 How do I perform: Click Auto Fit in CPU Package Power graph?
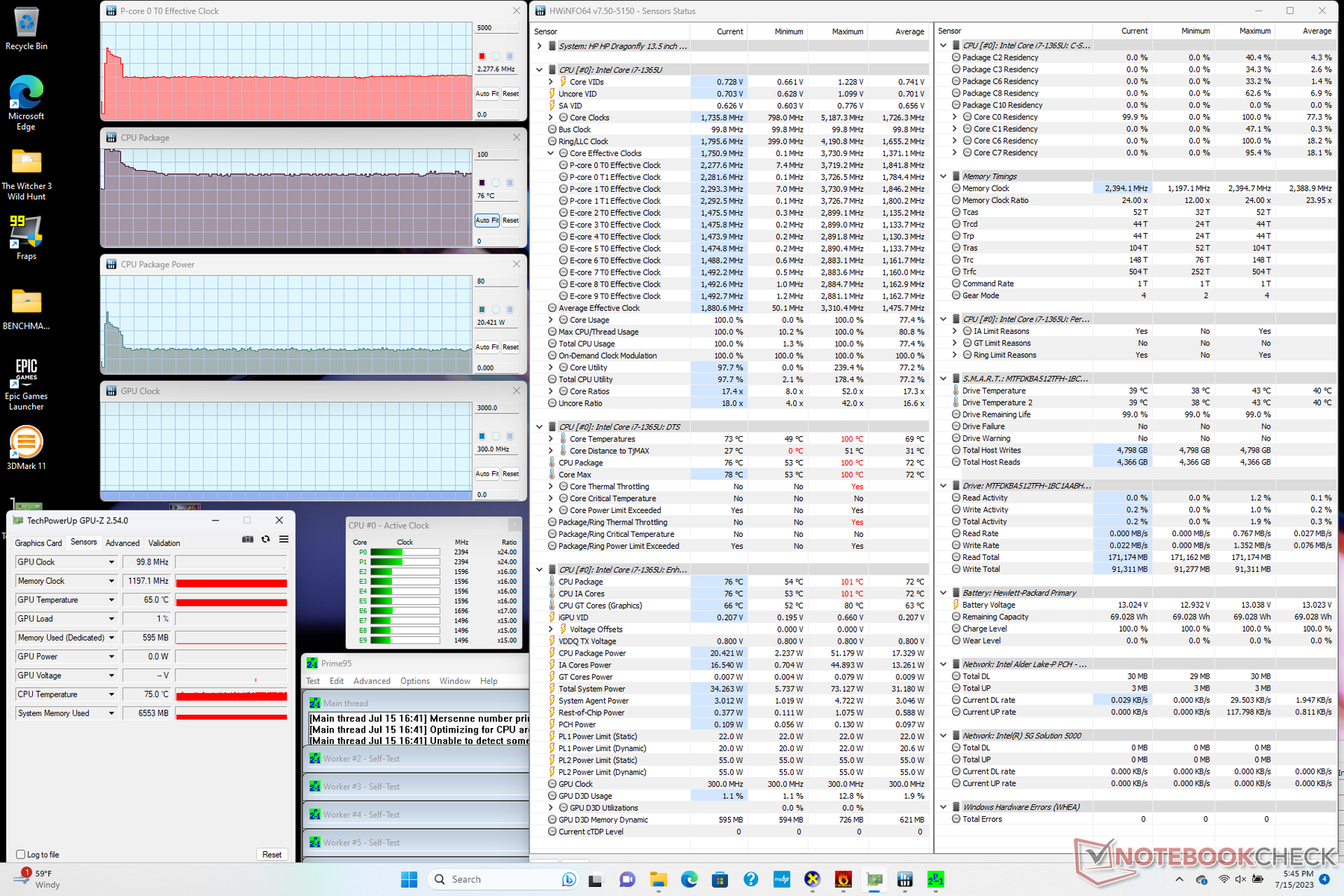click(x=487, y=347)
